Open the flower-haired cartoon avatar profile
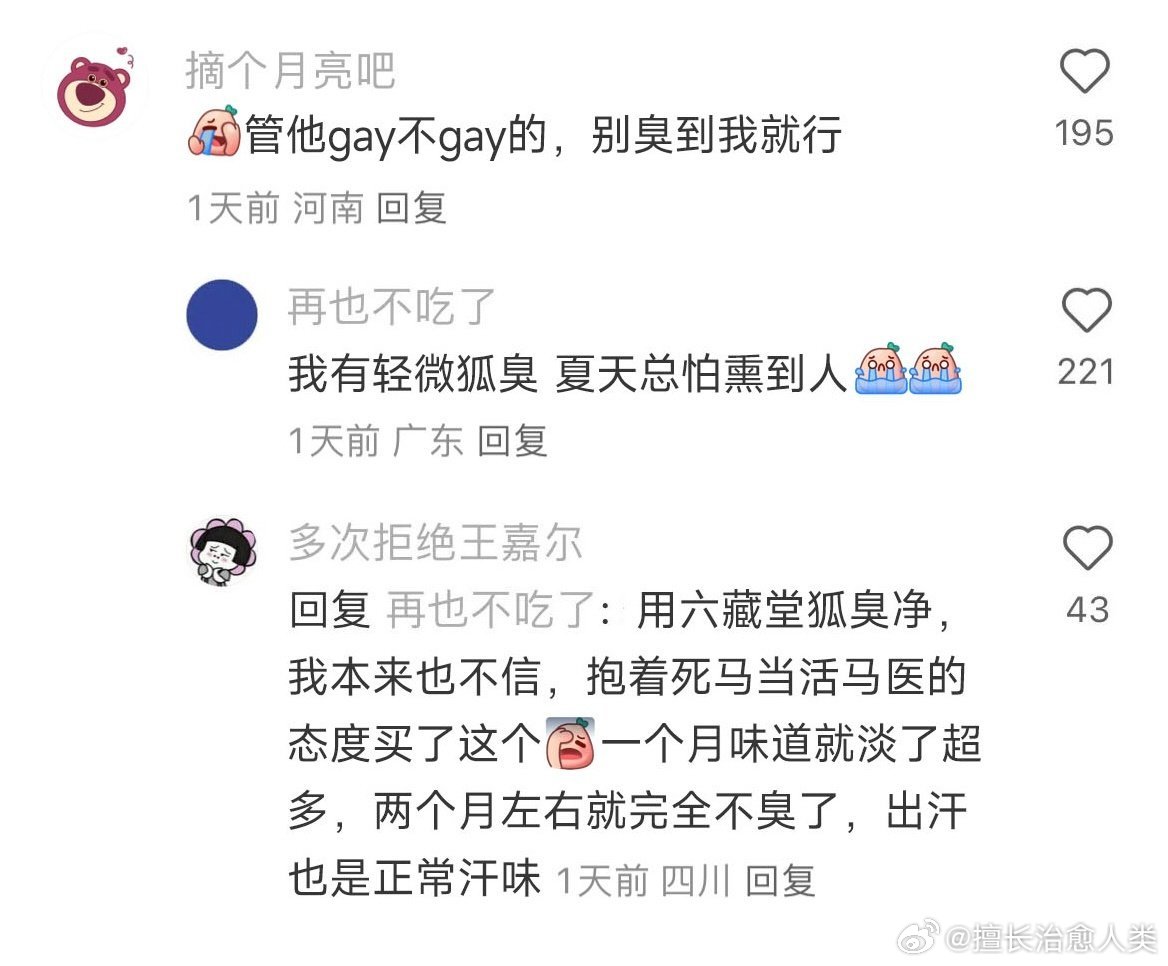1168x966 pixels. [223, 552]
